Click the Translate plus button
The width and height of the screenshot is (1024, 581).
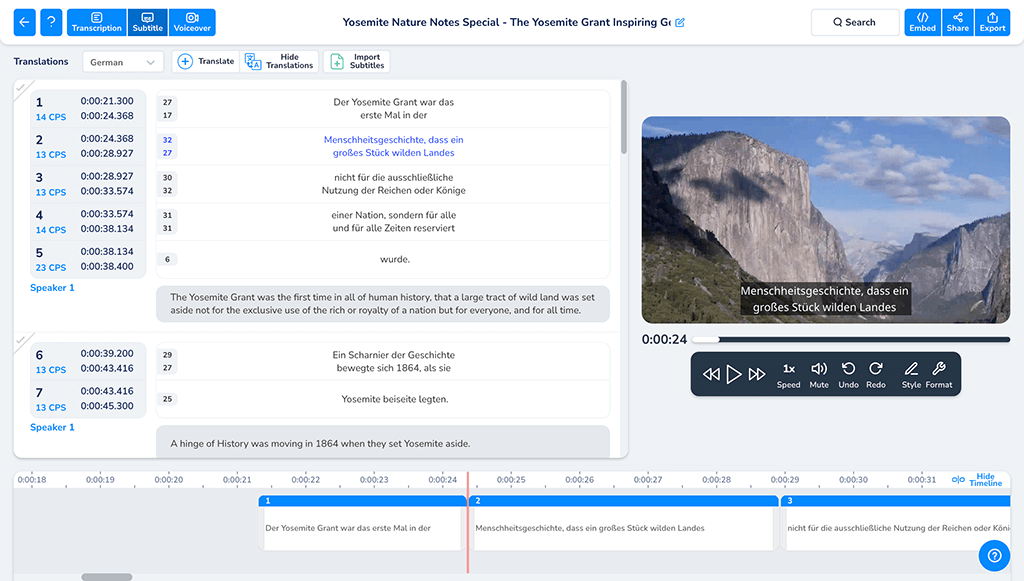(x=206, y=61)
